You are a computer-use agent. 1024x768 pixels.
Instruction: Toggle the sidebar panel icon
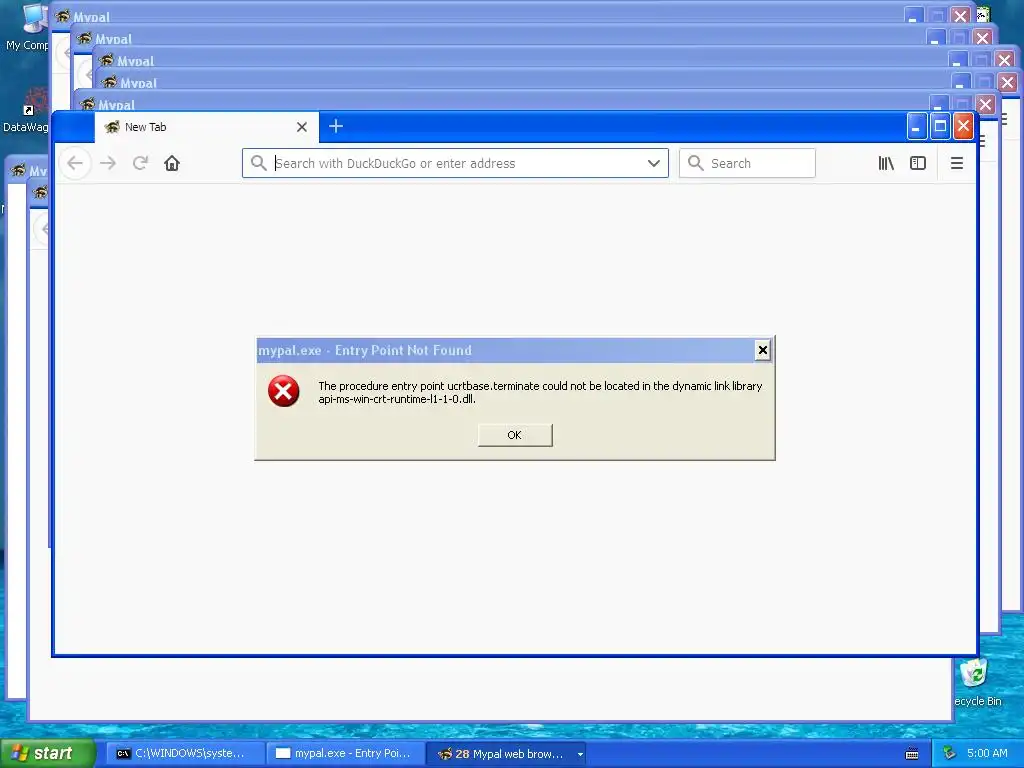point(918,163)
